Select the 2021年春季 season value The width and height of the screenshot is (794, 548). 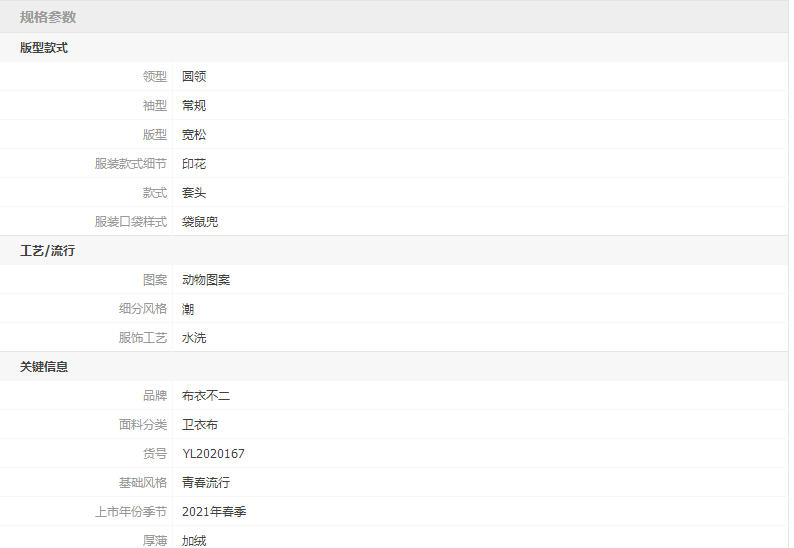coord(214,511)
